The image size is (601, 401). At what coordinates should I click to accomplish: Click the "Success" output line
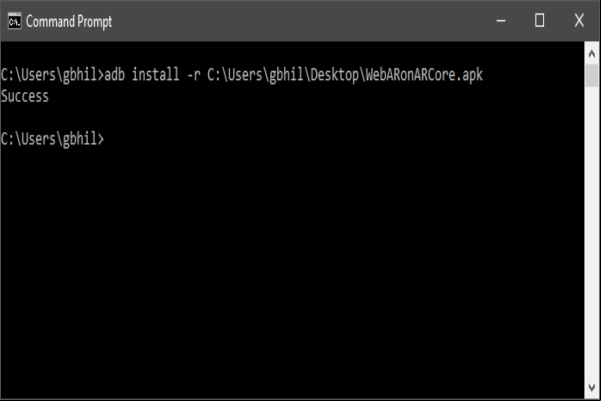[x=25, y=96]
